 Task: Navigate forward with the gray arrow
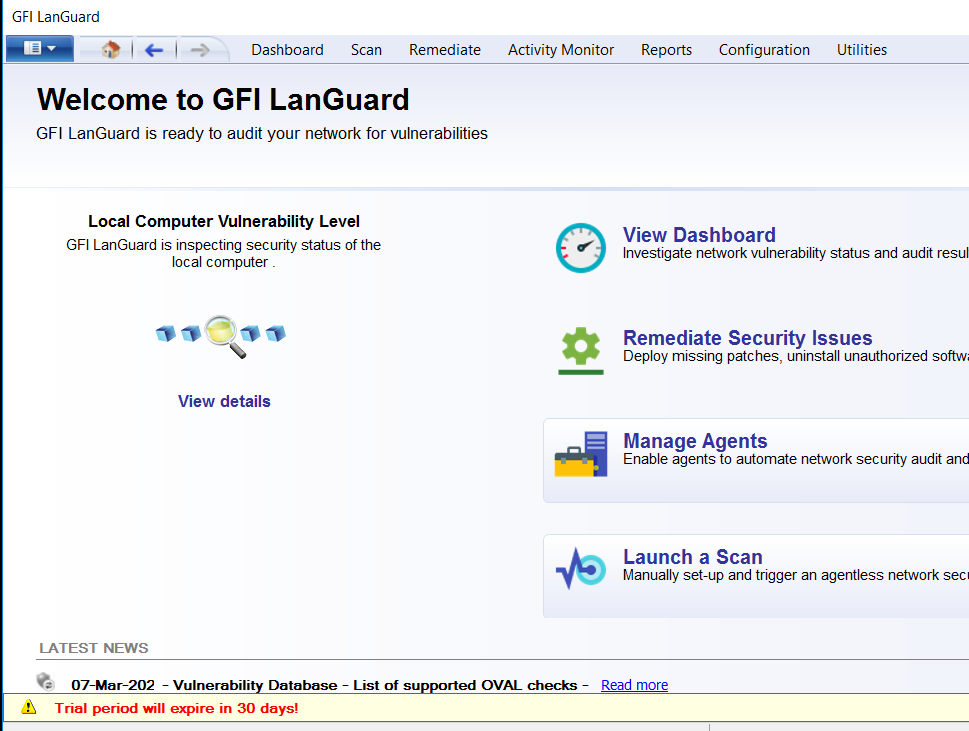point(200,50)
